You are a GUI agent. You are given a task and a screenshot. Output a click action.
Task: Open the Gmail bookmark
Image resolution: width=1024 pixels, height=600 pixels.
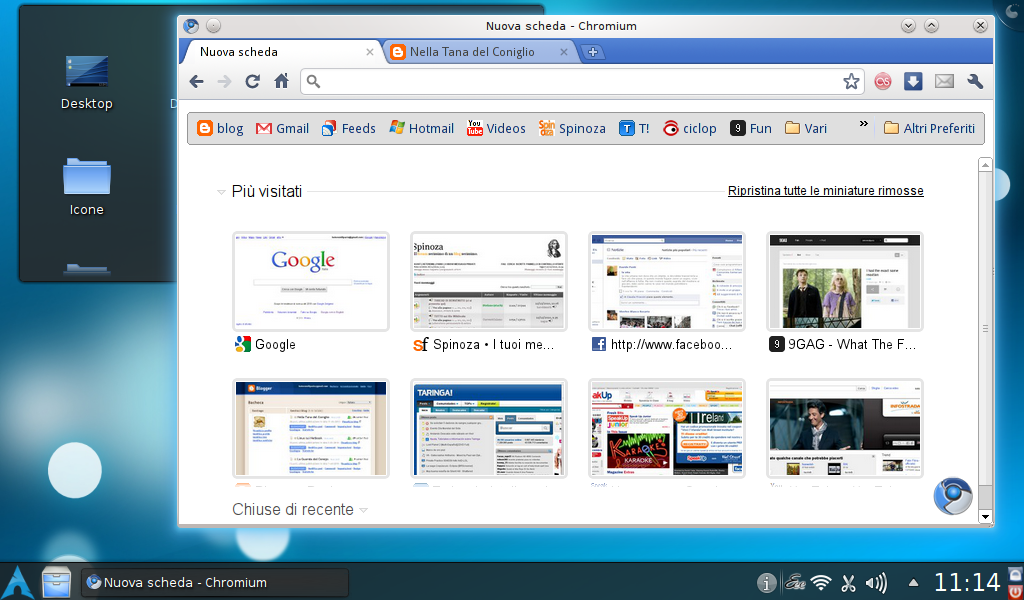tap(282, 129)
